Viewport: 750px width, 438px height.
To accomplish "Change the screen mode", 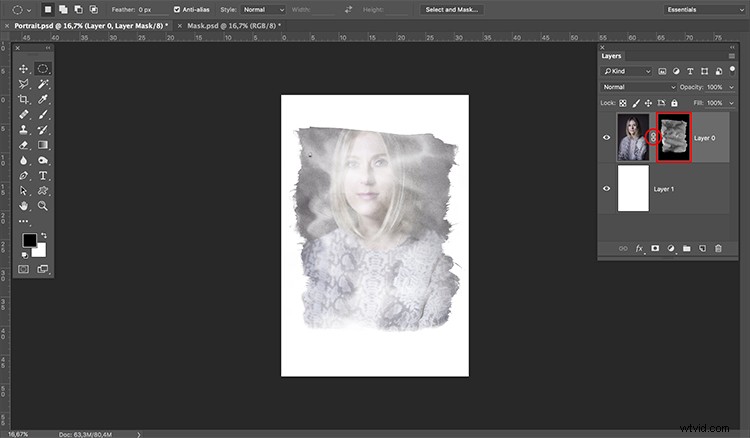I will pos(43,269).
